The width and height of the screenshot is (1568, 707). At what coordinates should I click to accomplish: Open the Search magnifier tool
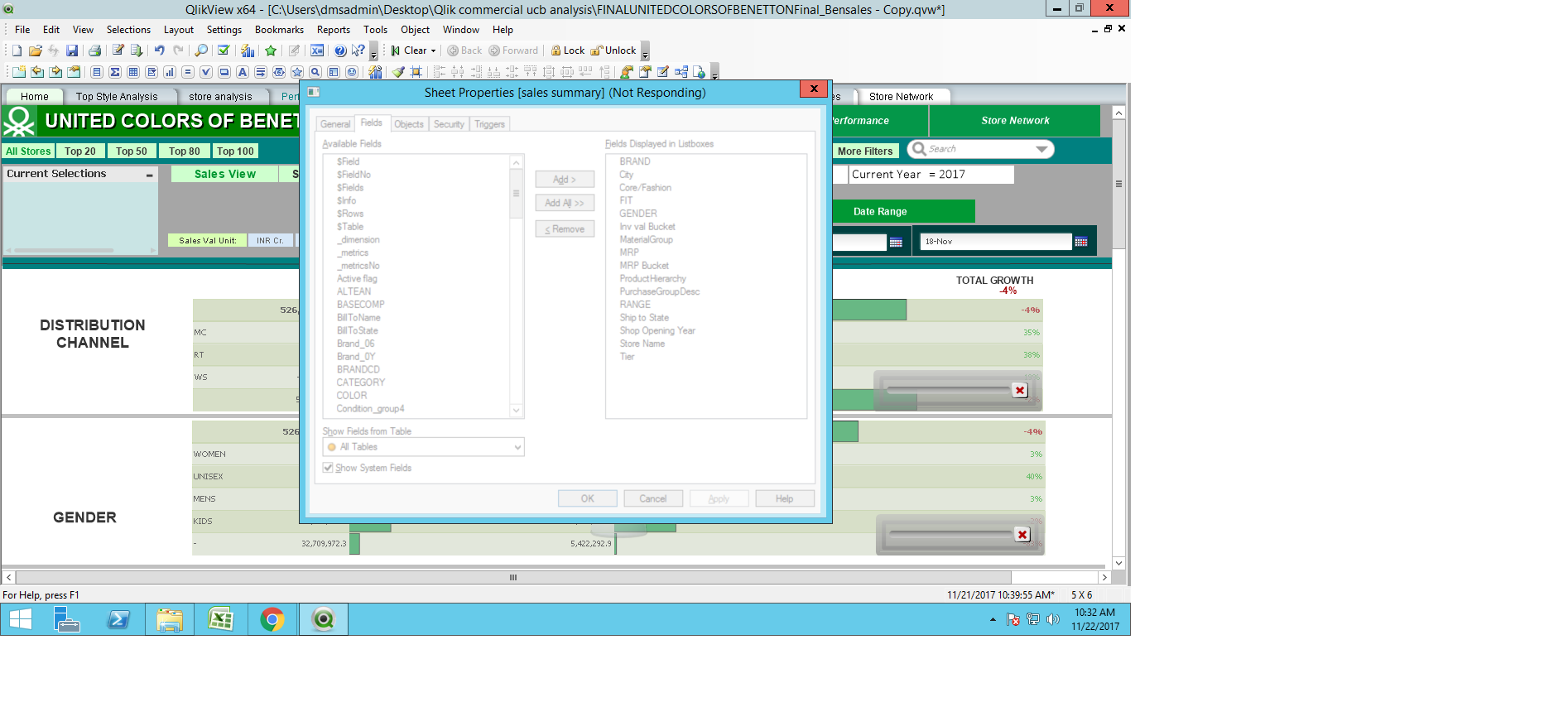(x=201, y=50)
